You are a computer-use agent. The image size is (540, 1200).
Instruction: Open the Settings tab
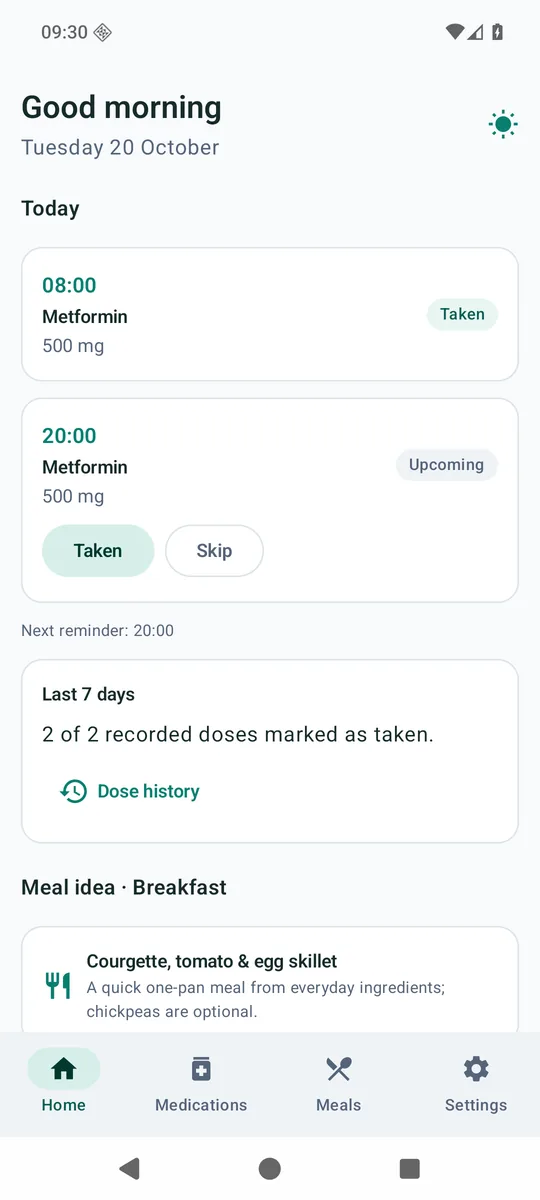click(476, 1082)
